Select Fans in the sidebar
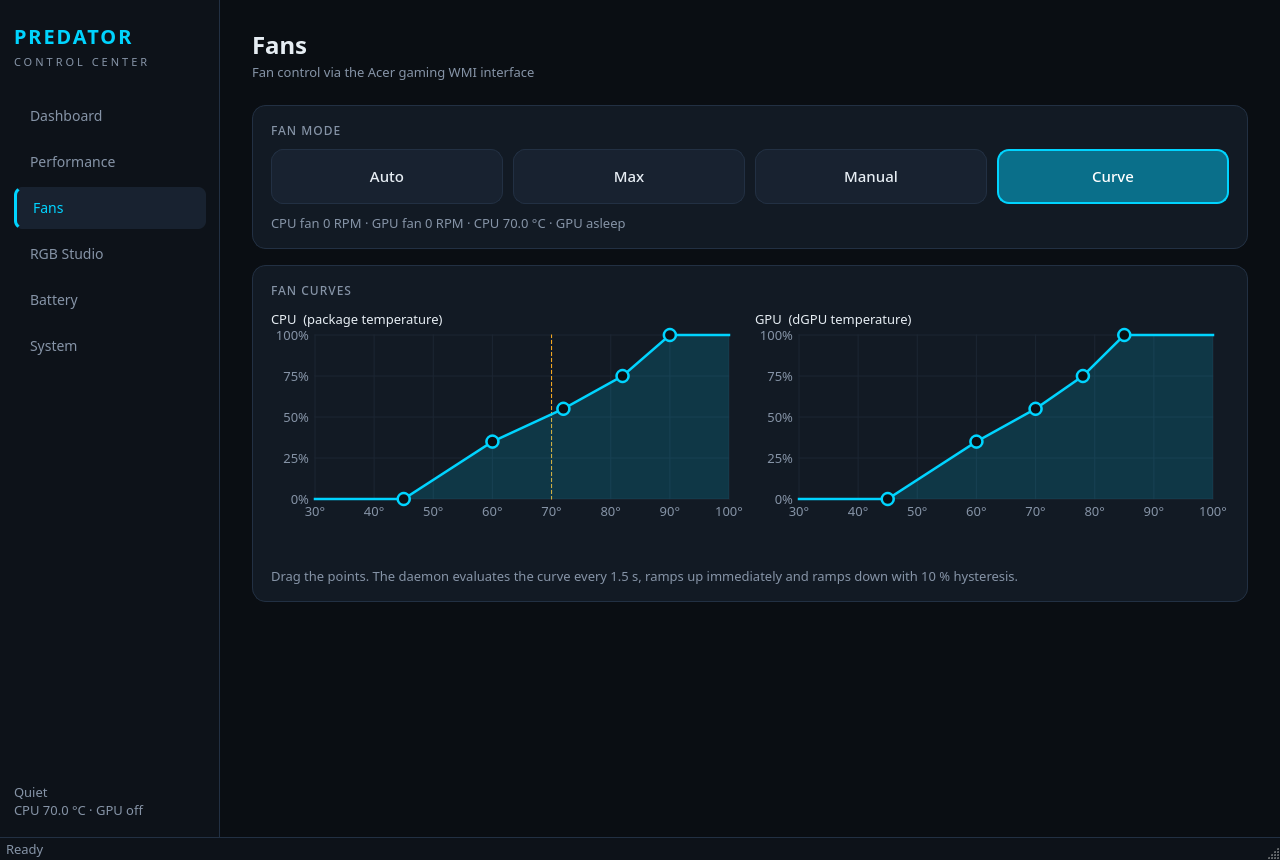This screenshot has width=1280, height=860. 110,208
